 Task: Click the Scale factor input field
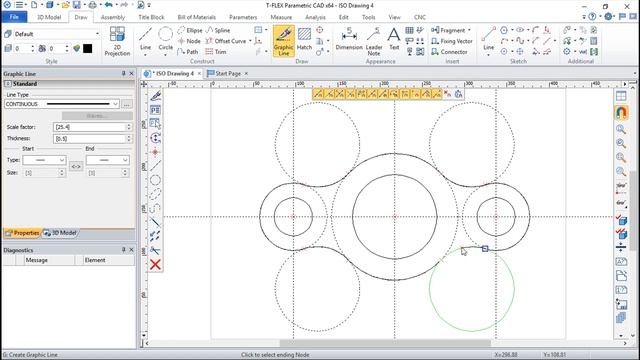click(89, 127)
